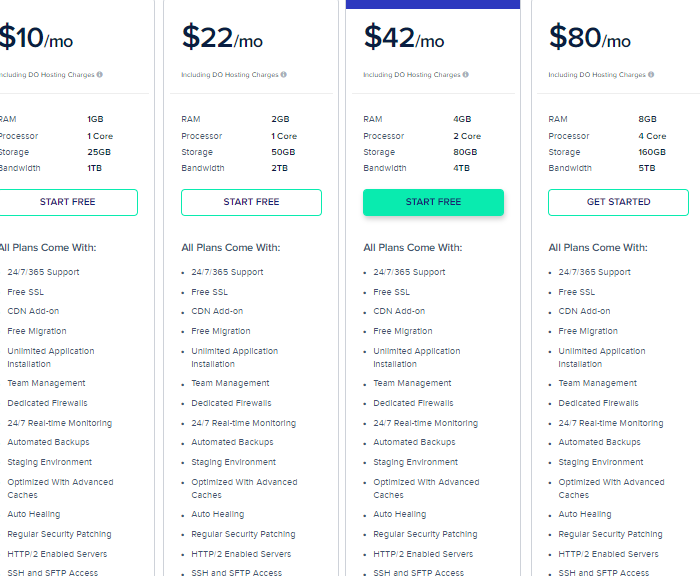This screenshot has height=576, width=700.
Task: Start free on the $10/mo plan
Action: (x=67, y=202)
